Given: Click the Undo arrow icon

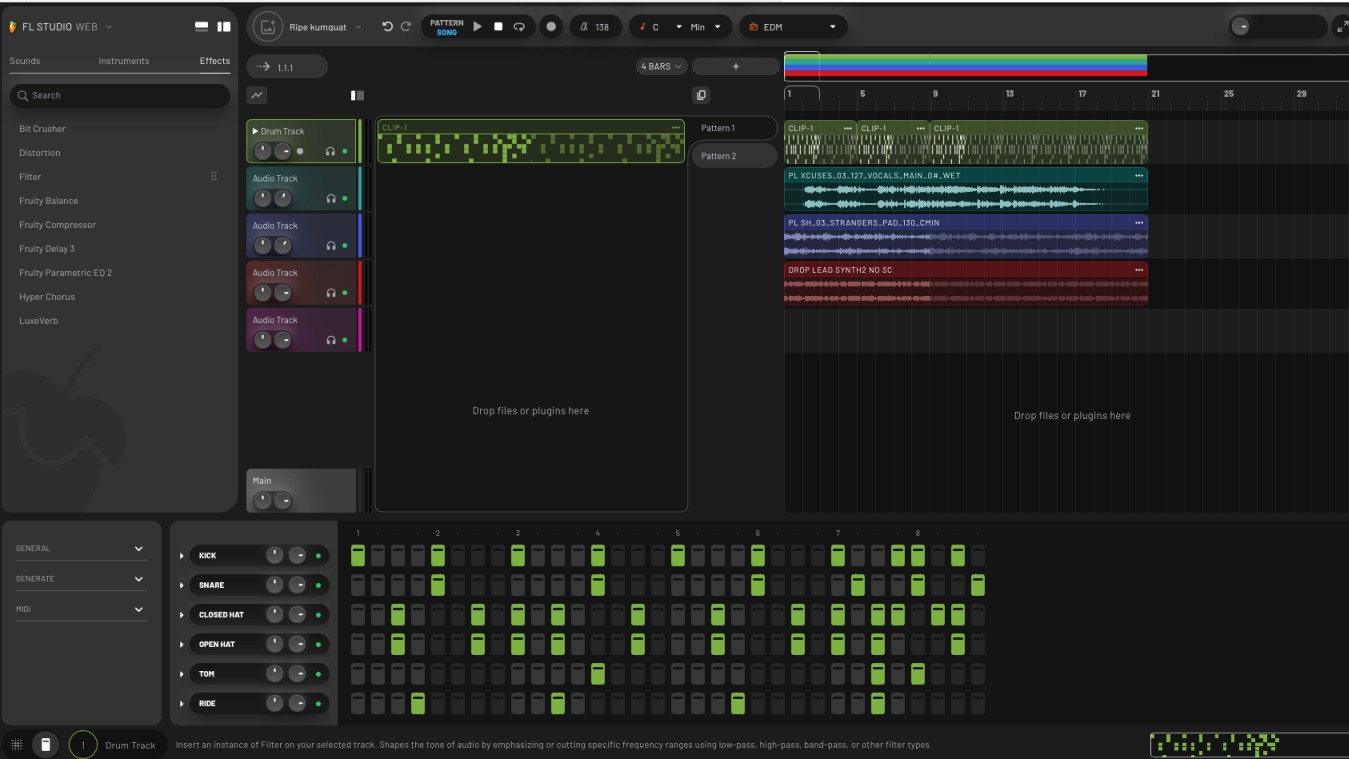Looking at the screenshot, I should coord(387,27).
